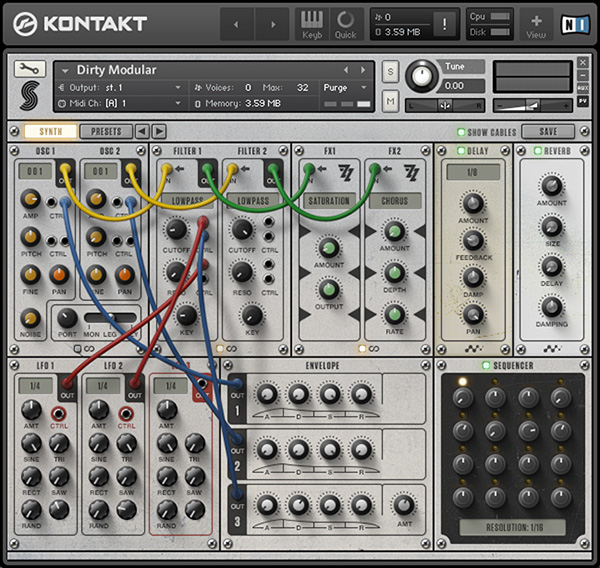Solo the instrument with S button
The height and width of the screenshot is (568, 600).
point(390,71)
